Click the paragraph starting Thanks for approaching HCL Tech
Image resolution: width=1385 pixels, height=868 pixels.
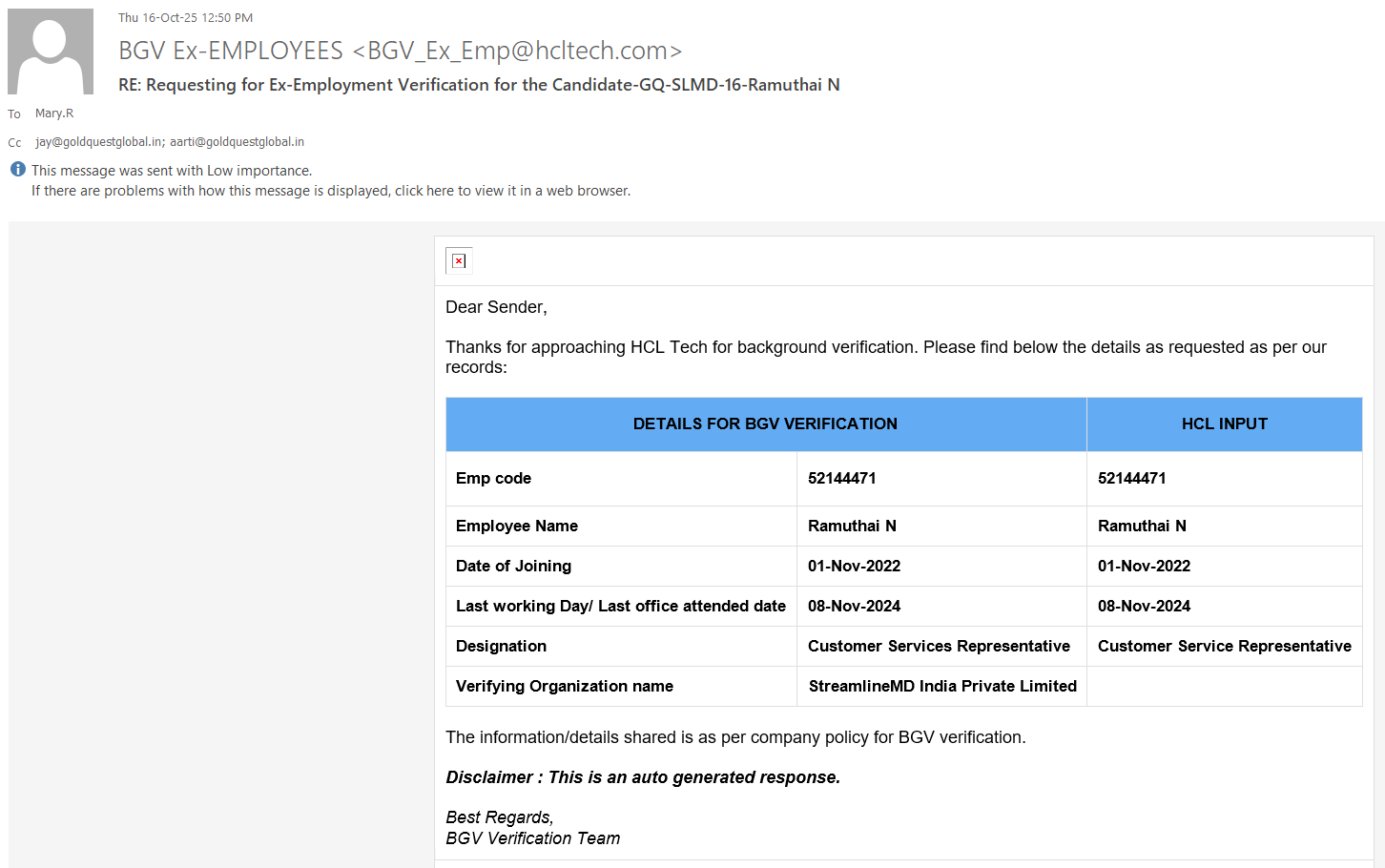pos(886,357)
